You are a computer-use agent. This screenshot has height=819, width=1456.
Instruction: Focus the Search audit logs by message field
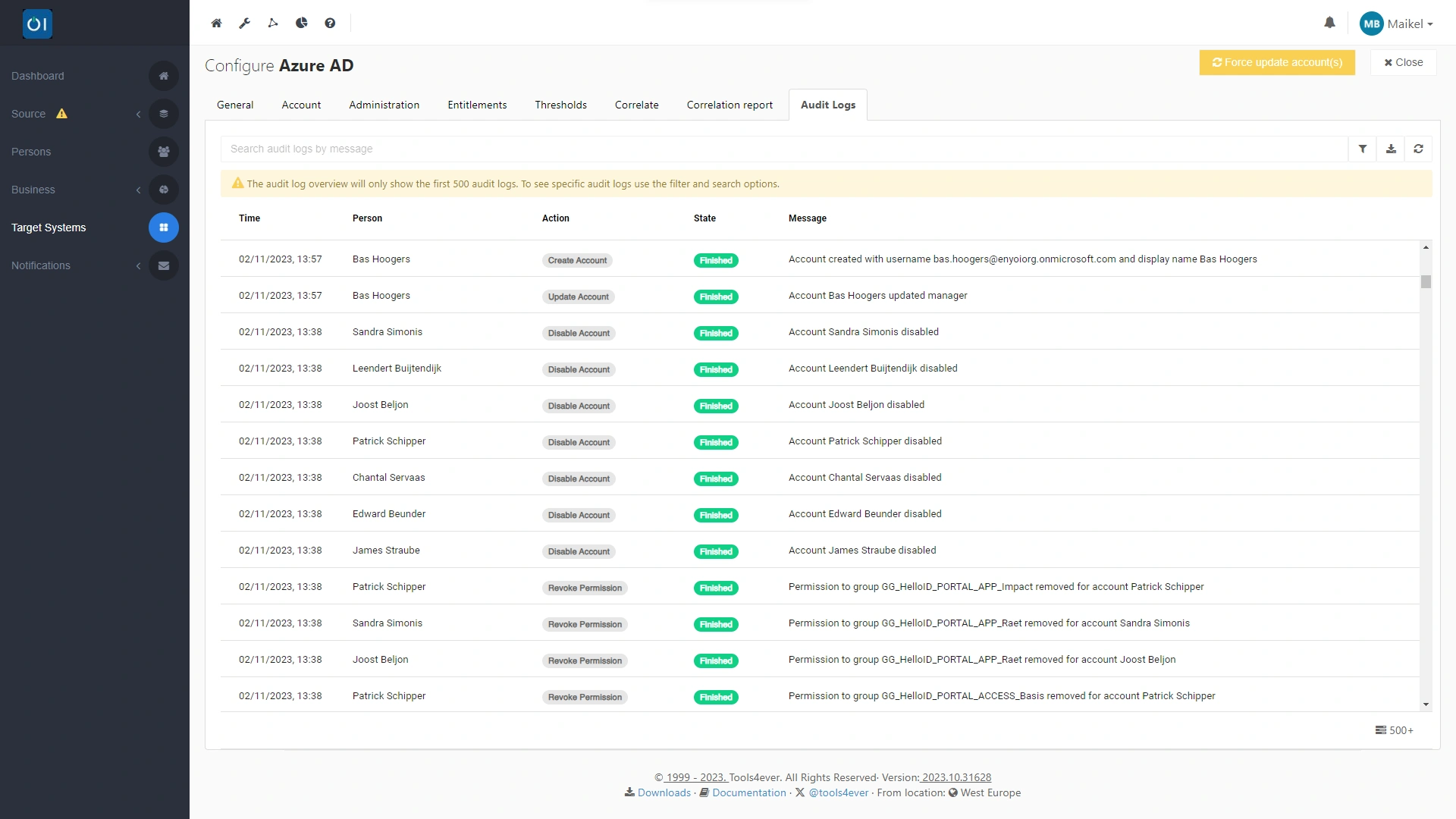(x=784, y=149)
